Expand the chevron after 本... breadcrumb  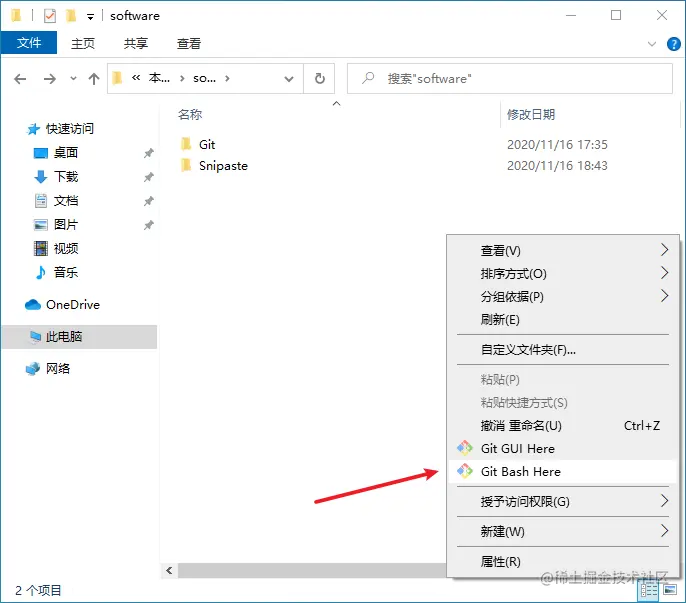pyautogui.click(x=182, y=79)
